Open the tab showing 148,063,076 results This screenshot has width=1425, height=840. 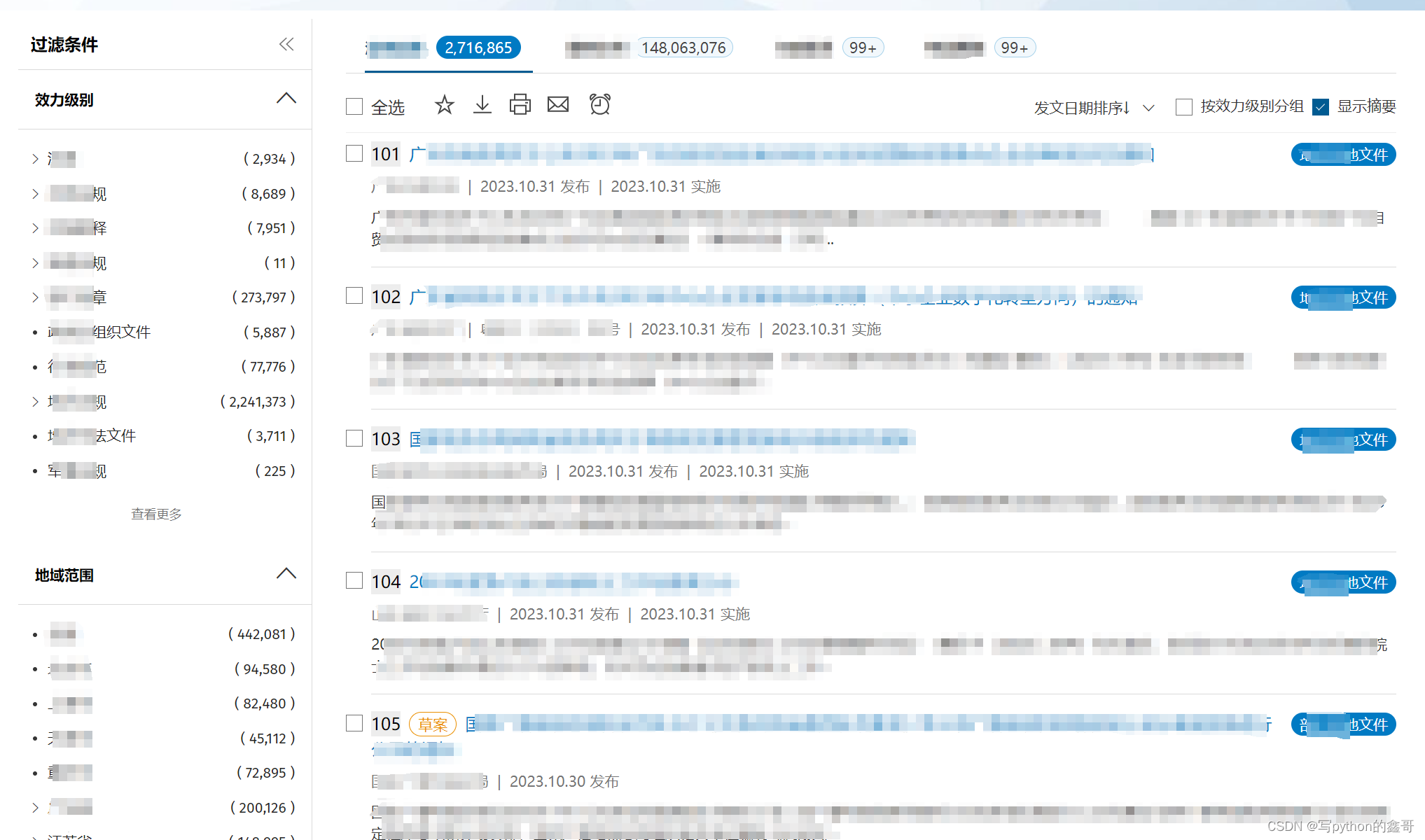(x=648, y=48)
